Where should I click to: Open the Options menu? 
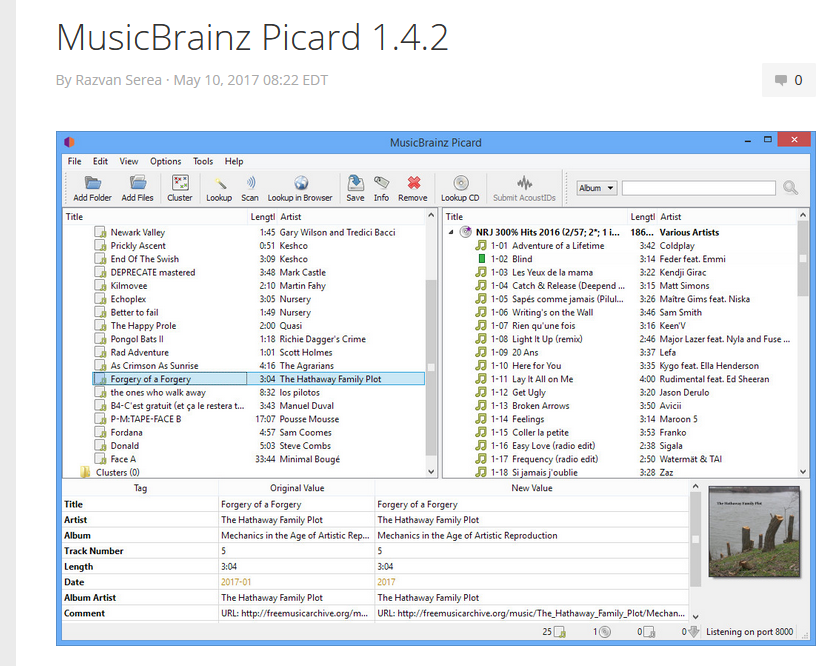click(166, 161)
